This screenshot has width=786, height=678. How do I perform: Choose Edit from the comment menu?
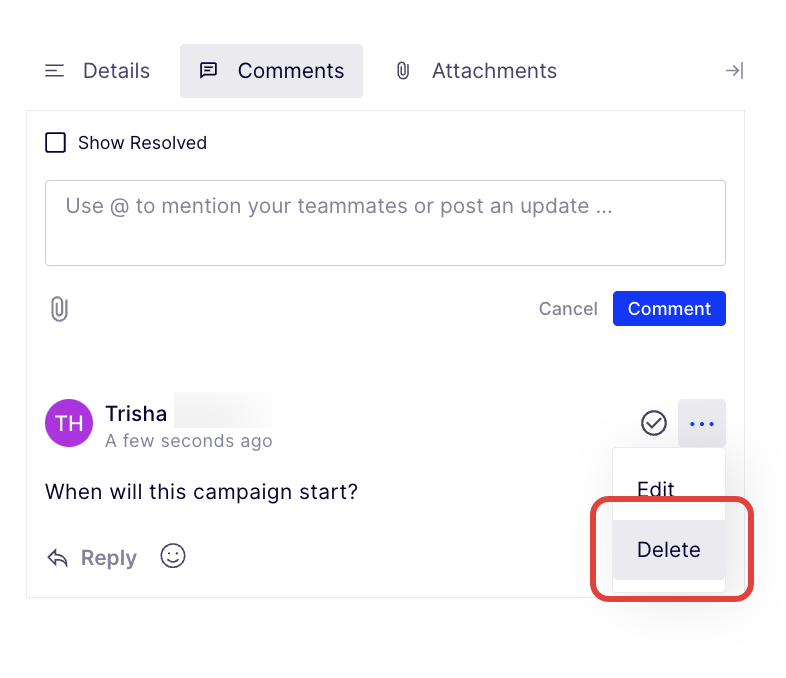(x=656, y=489)
